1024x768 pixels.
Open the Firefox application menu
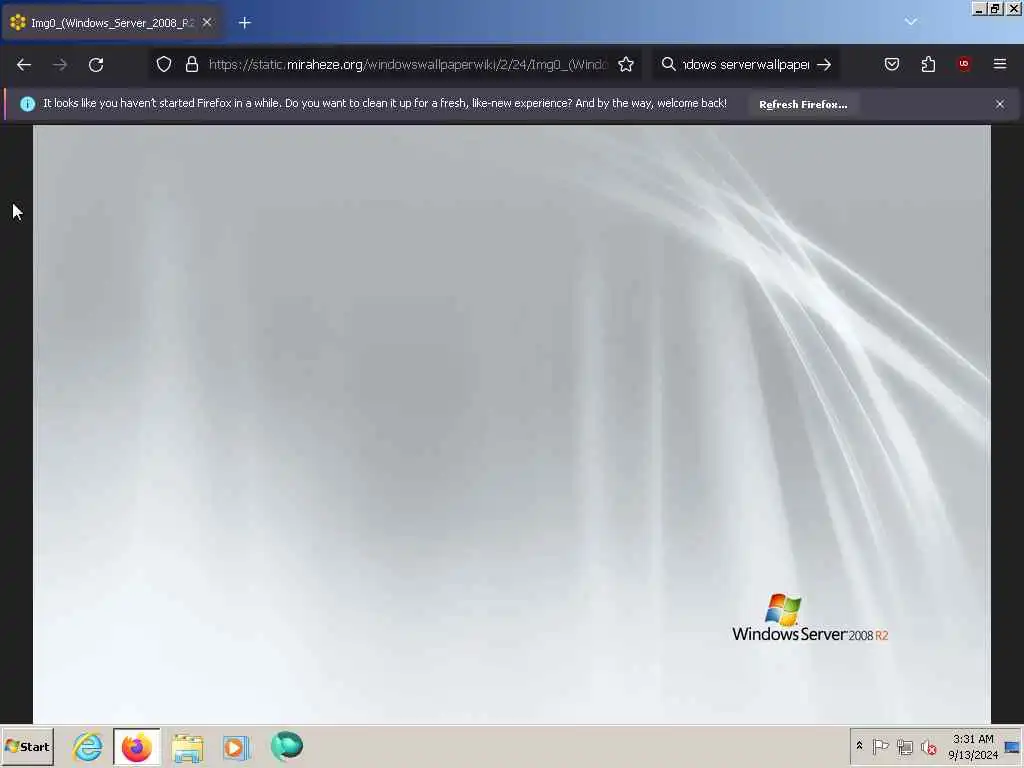[1000, 64]
